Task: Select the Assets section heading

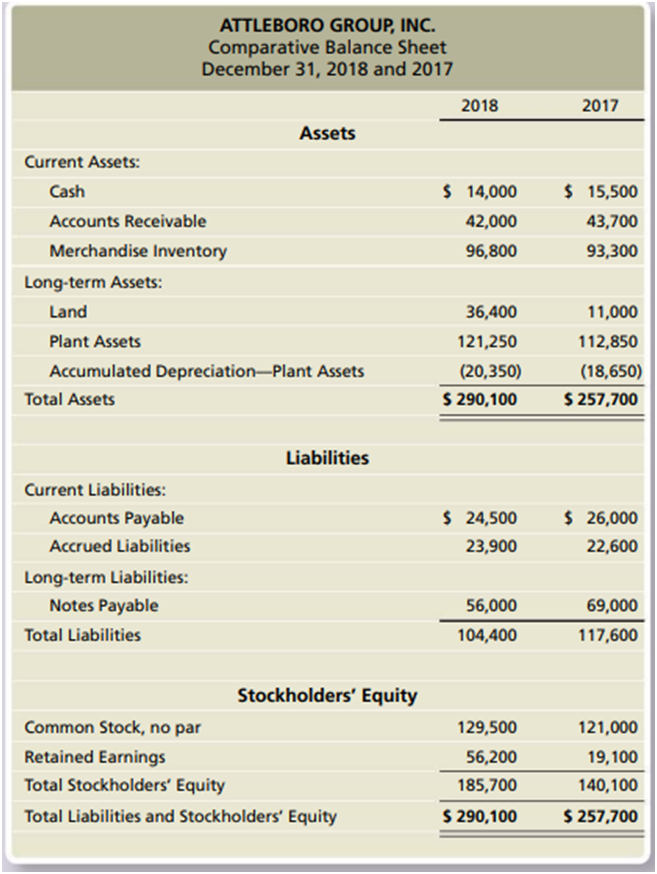Action: pos(327,133)
